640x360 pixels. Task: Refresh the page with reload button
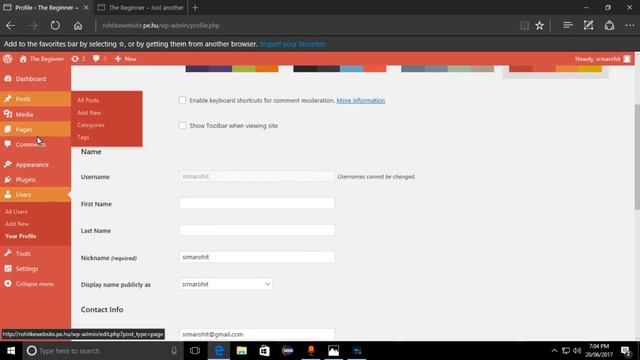pos(55,25)
